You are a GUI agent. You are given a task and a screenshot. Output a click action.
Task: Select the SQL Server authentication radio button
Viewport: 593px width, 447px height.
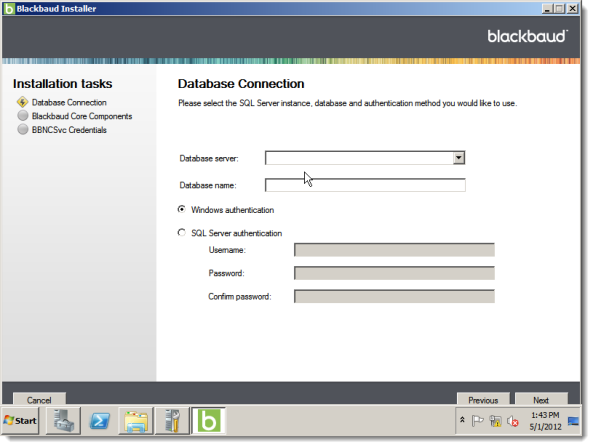pyautogui.click(x=182, y=232)
